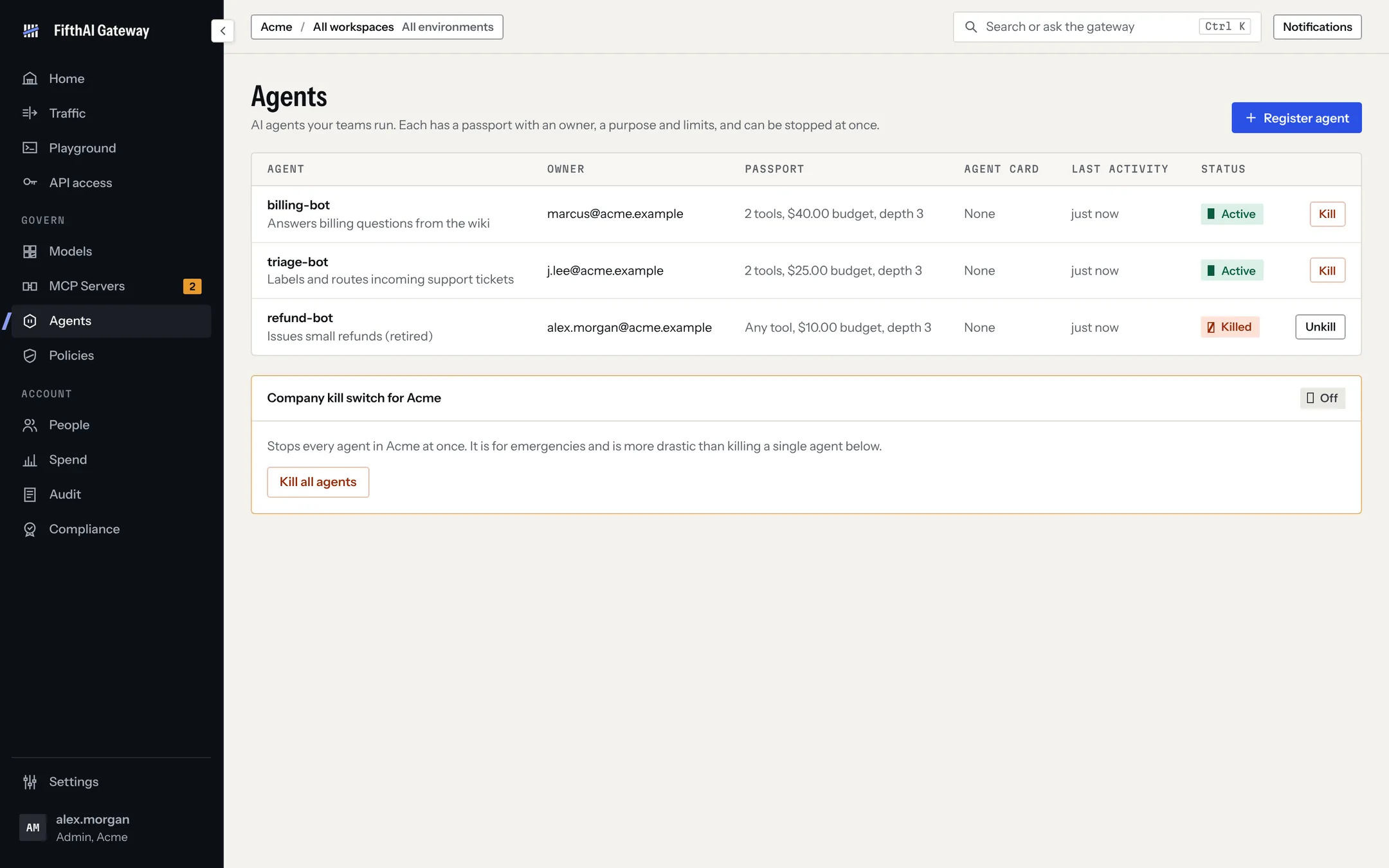Click the refund-bot agent name
Image resolution: width=1389 pixels, height=868 pixels.
coord(300,318)
